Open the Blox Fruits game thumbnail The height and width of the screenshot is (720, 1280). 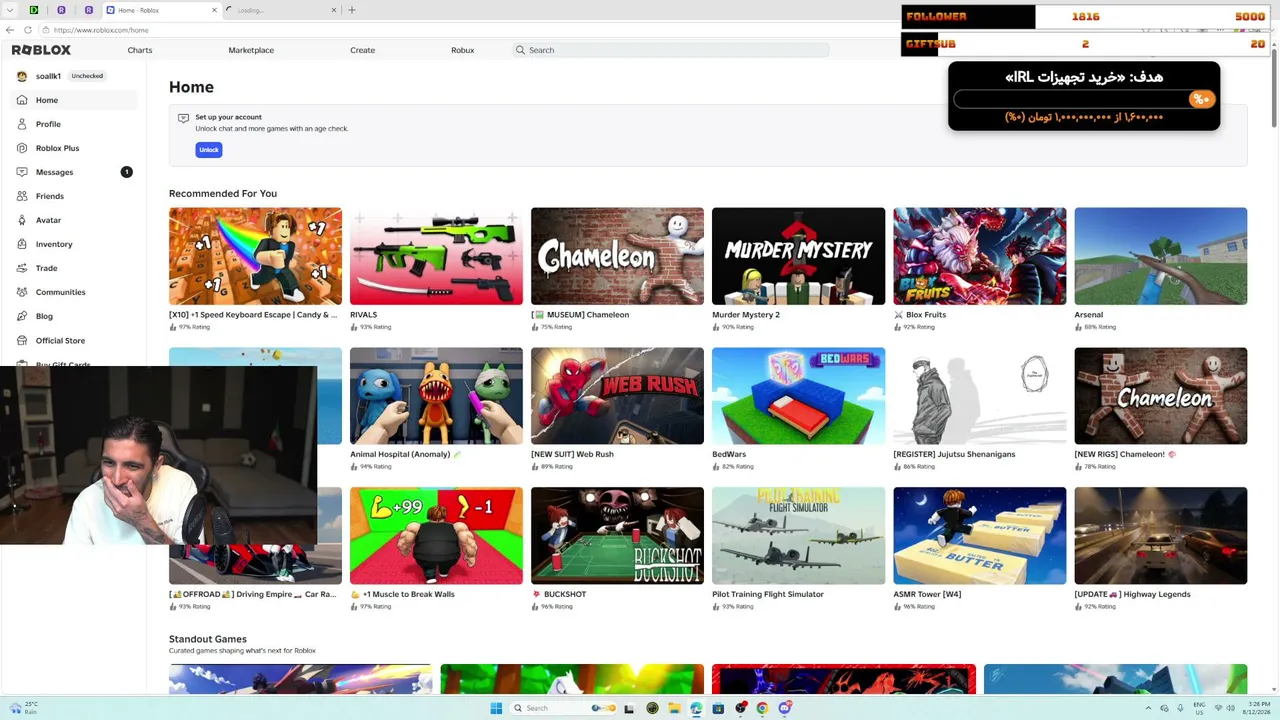[x=979, y=256]
